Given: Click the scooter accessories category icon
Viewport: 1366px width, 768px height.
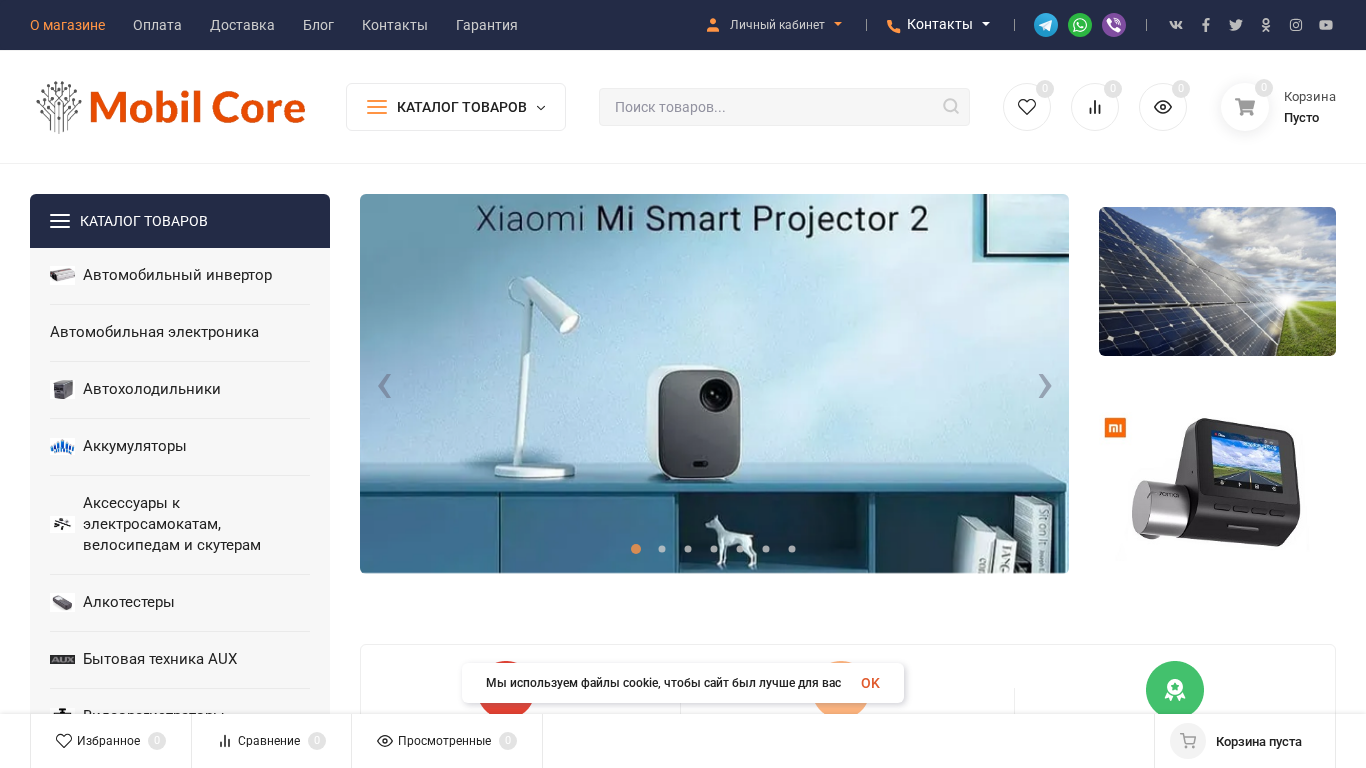Looking at the screenshot, I should [62, 524].
